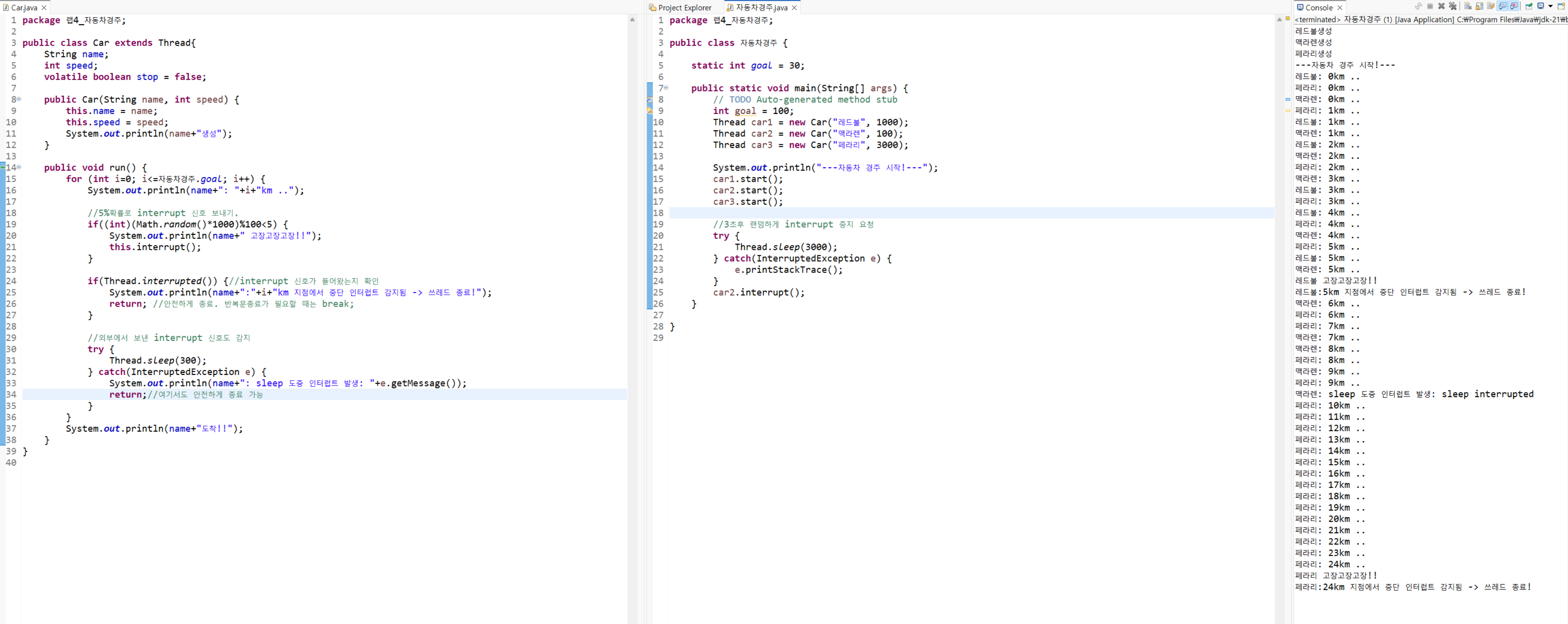The height and width of the screenshot is (624, 1568).
Task: Click the grayed Terminate stop button
Action: (x=1430, y=6)
